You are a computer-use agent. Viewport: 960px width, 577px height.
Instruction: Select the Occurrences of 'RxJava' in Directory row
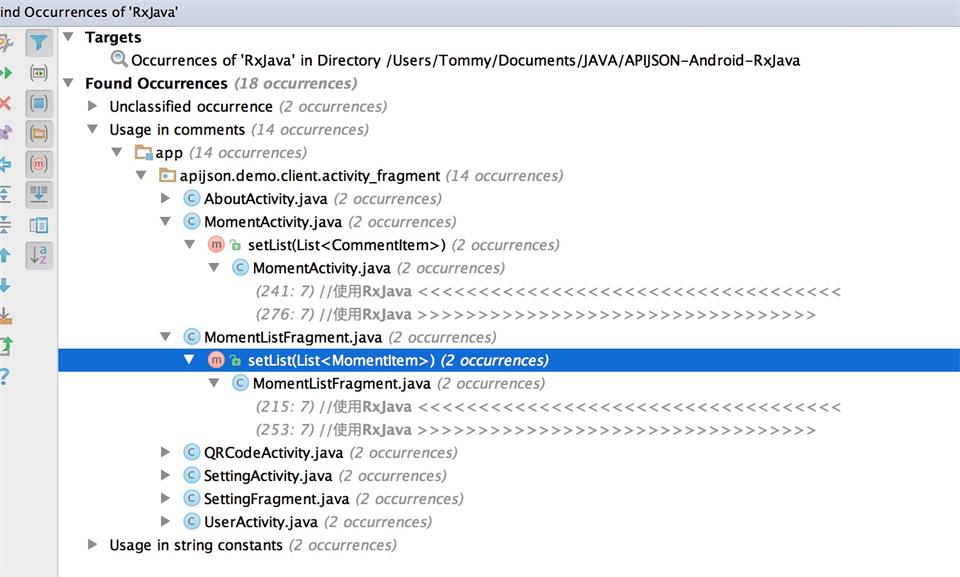tap(465, 60)
